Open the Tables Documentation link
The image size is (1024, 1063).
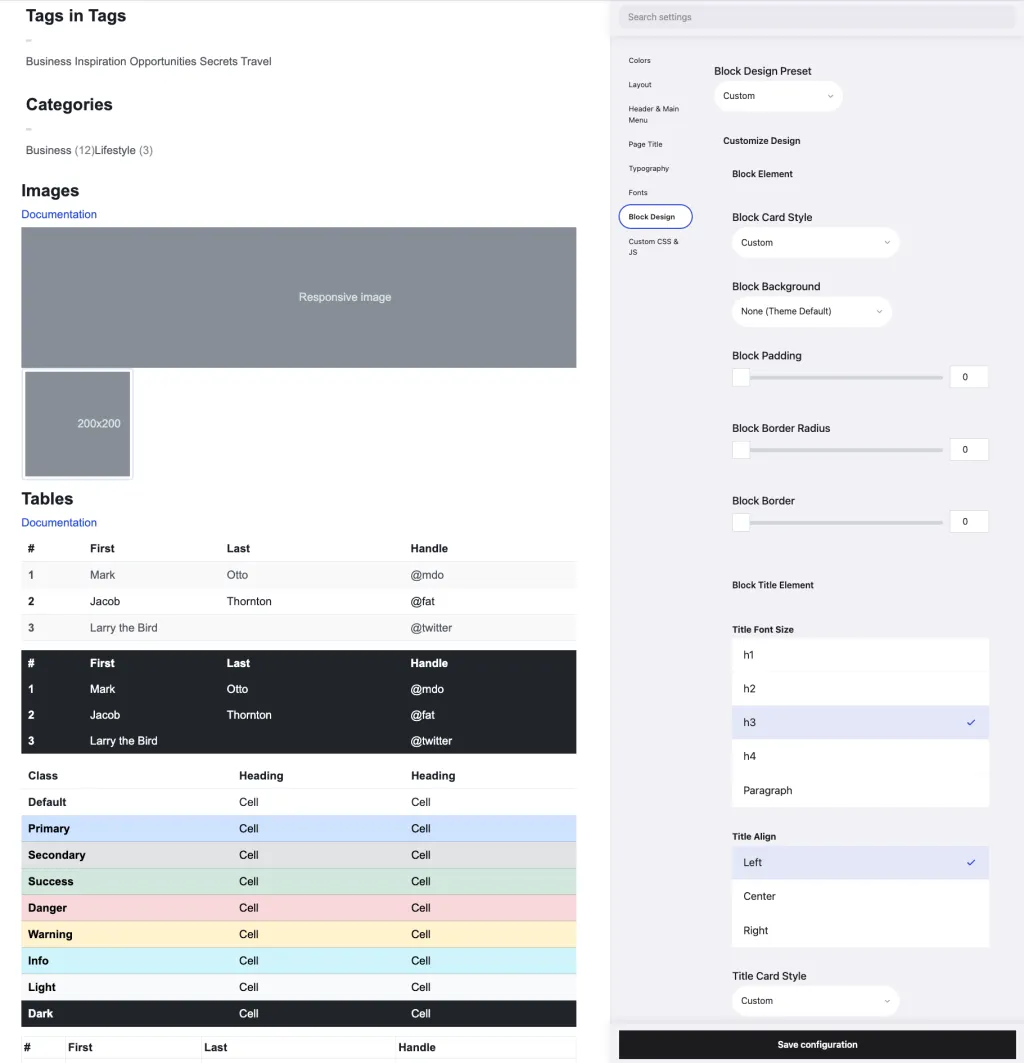[59, 522]
